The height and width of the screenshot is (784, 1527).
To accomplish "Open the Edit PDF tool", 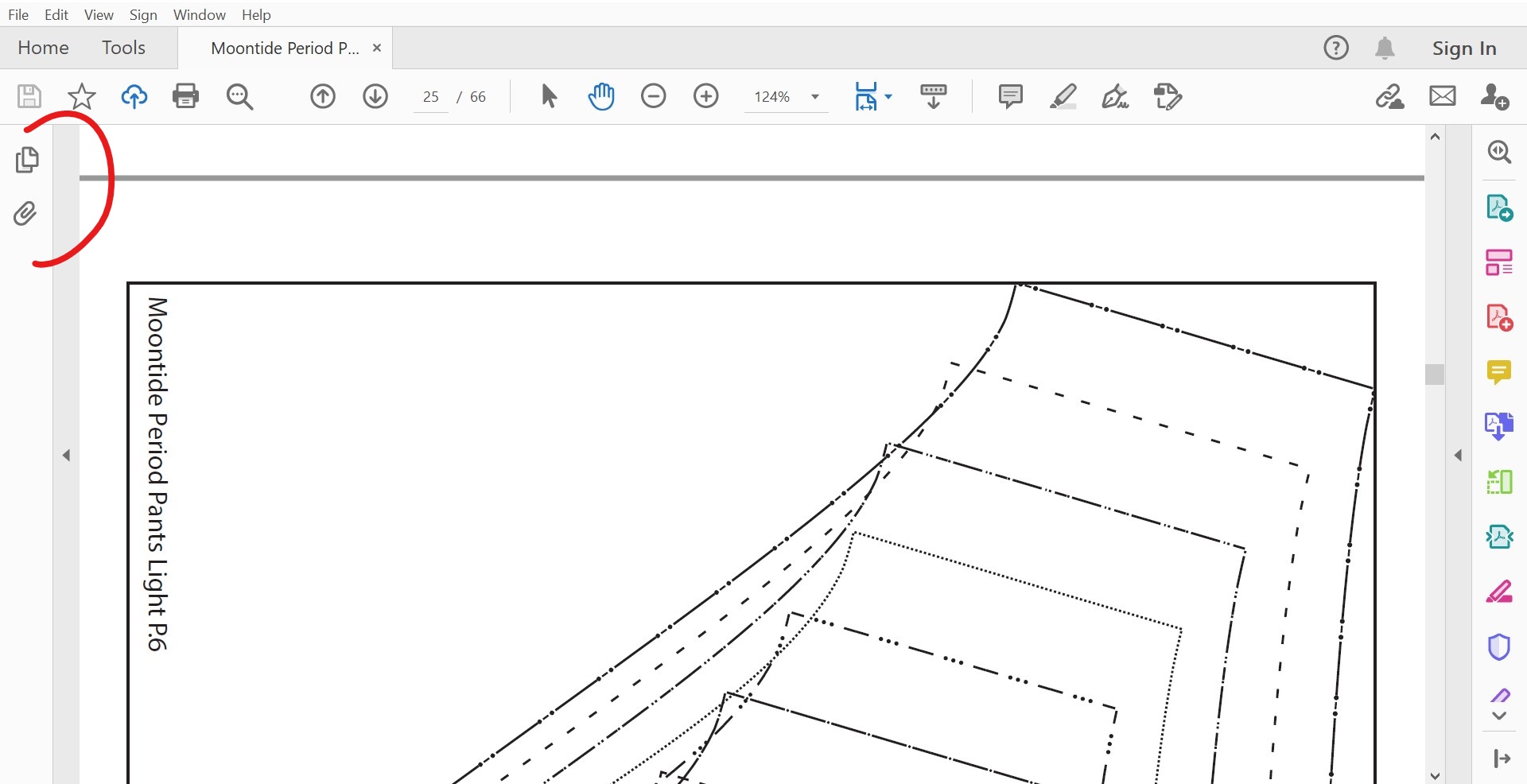I will coord(1500,262).
